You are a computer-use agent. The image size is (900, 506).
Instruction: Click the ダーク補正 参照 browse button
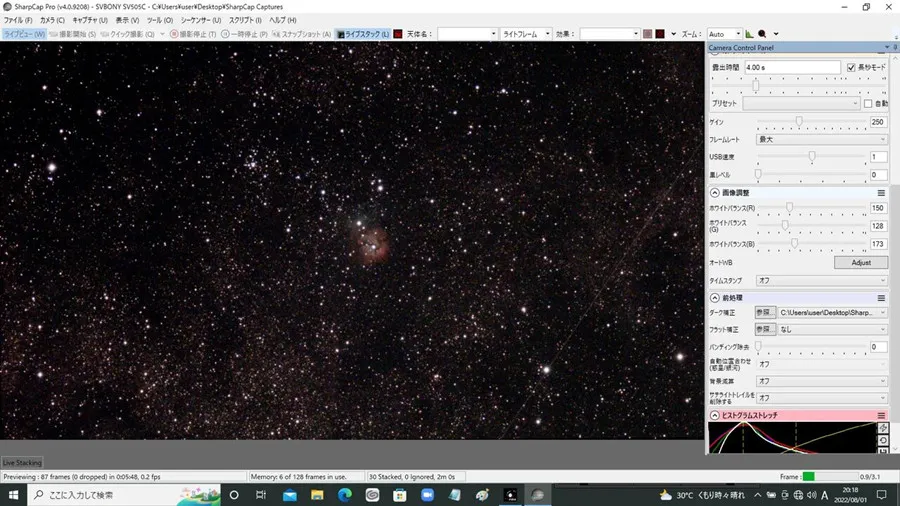point(765,313)
